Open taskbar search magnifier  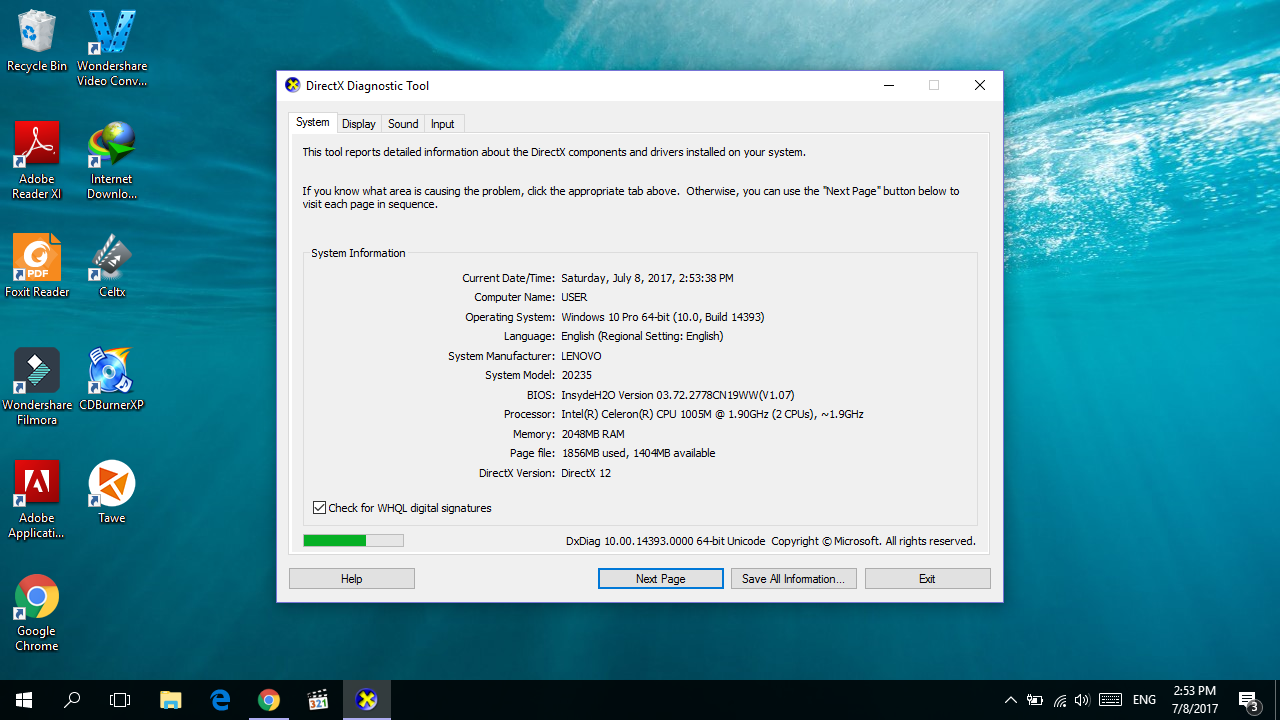tap(72, 700)
